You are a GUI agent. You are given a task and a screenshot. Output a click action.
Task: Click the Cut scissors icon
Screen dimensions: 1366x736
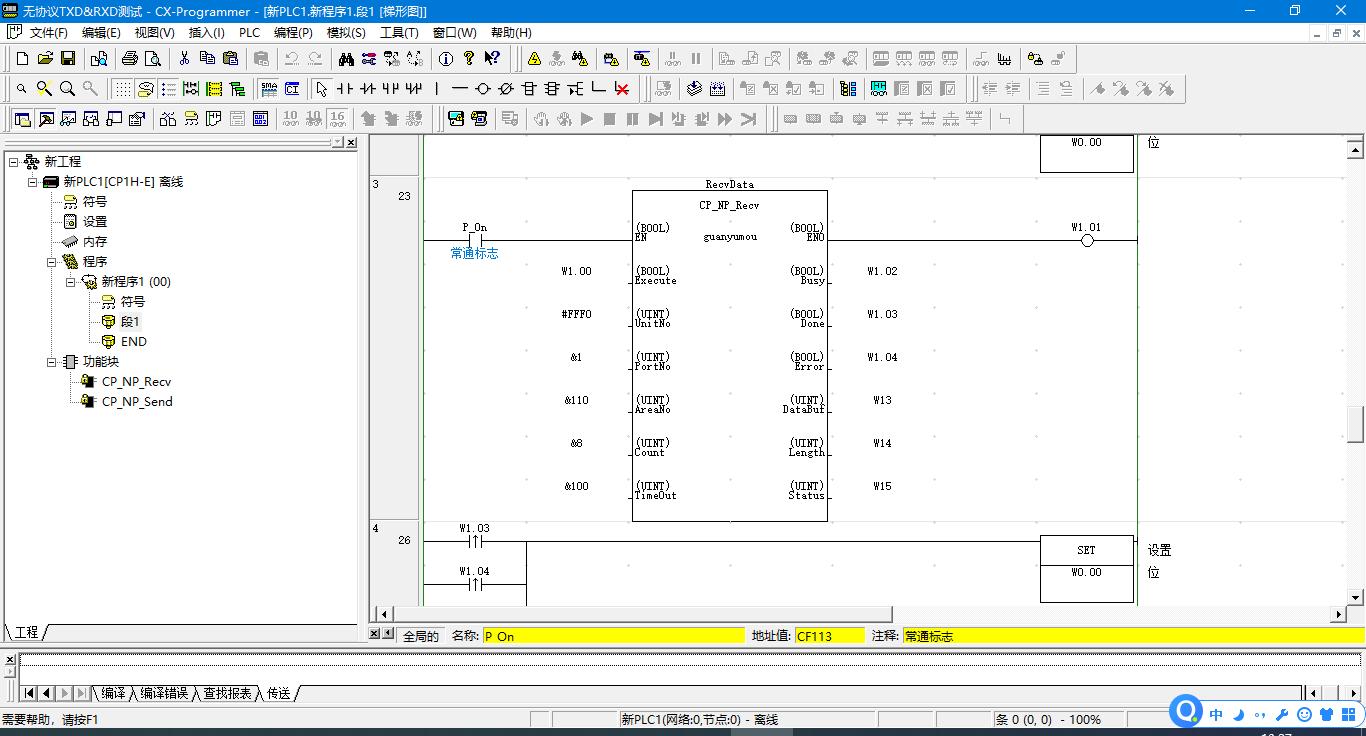coord(184,59)
